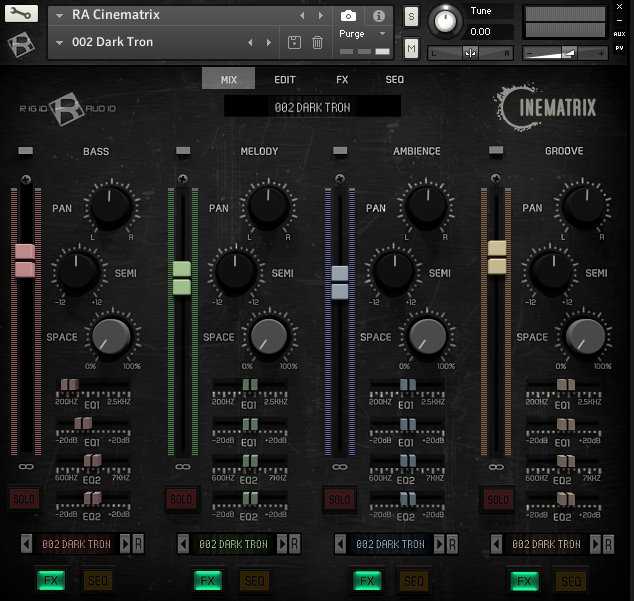Click the Melody volume fader handle
The width and height of the screenshot is (634, 601).
pos(182,278)
